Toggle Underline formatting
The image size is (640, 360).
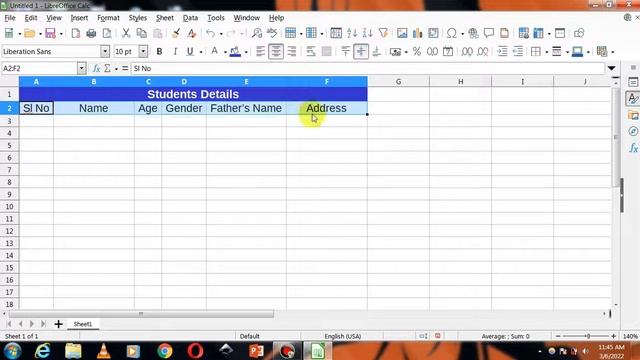pyautogui.click(x=190, y=51)
